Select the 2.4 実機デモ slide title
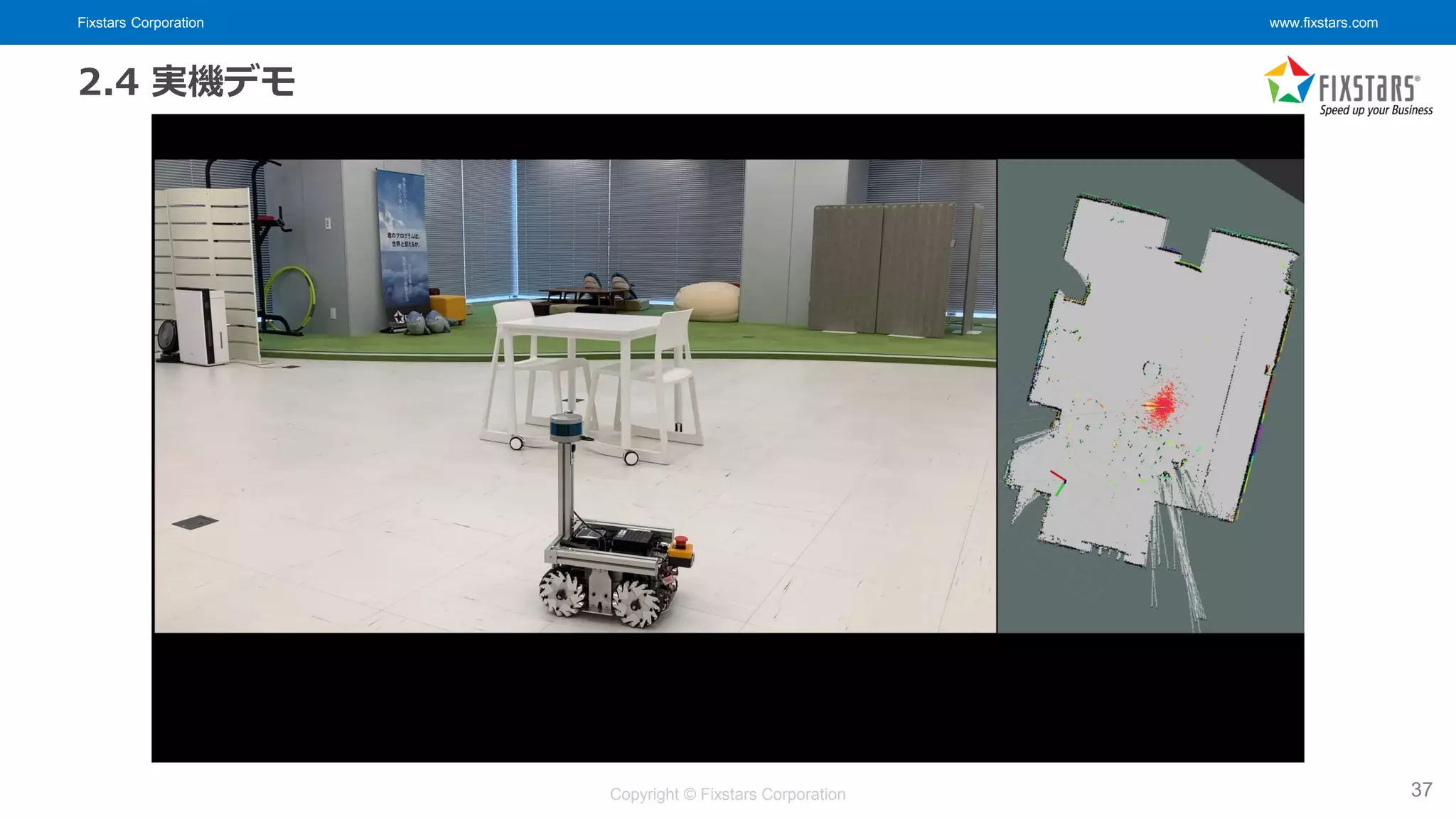 tap(187, 82)
